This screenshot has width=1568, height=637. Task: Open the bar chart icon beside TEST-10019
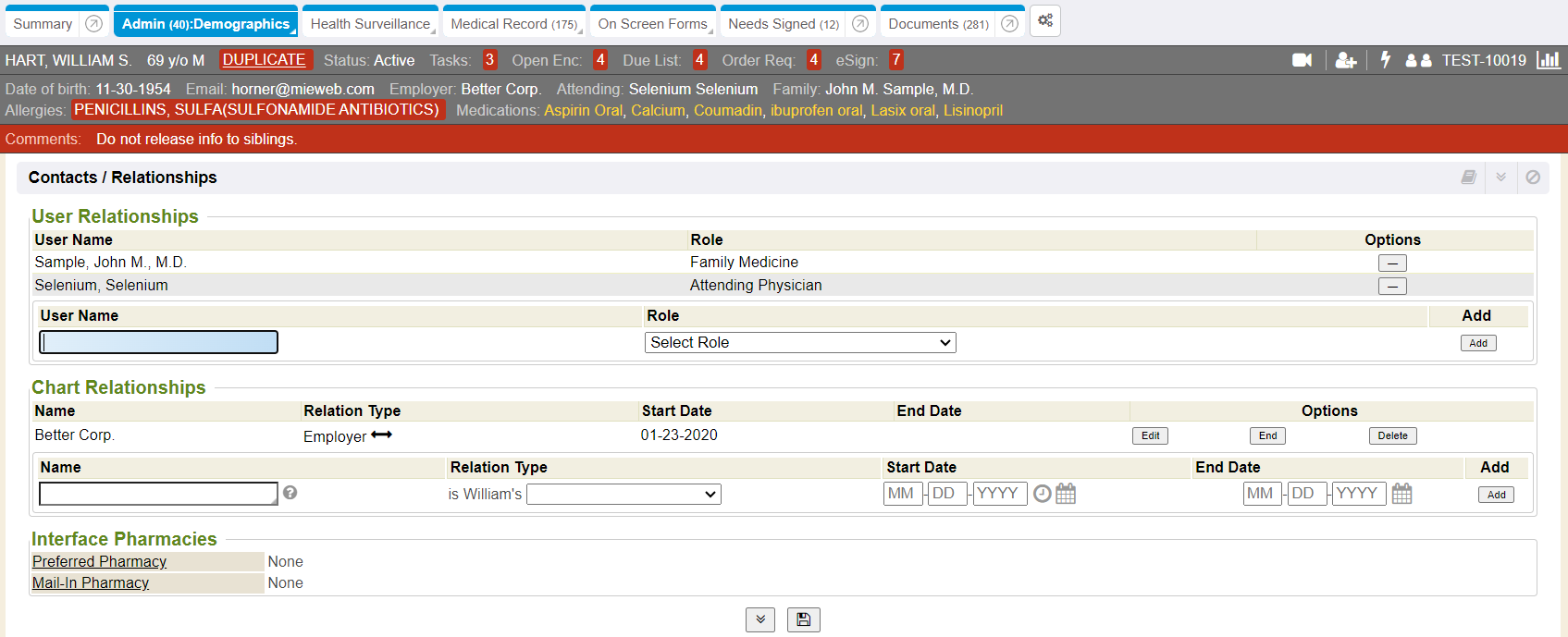(x=1548, y=60)
